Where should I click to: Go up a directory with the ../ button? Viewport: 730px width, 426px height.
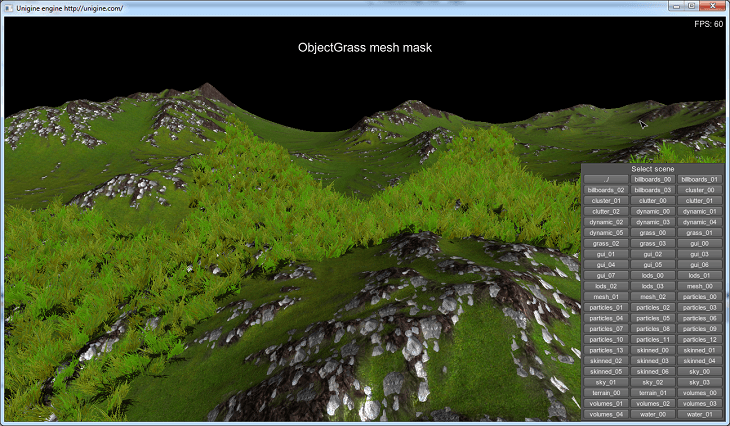click(x=605, y=179)
